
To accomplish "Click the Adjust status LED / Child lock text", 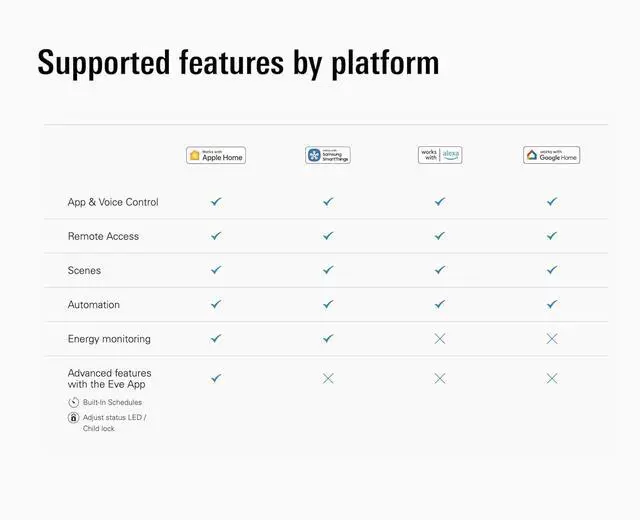I will click(x=115, y=423).
